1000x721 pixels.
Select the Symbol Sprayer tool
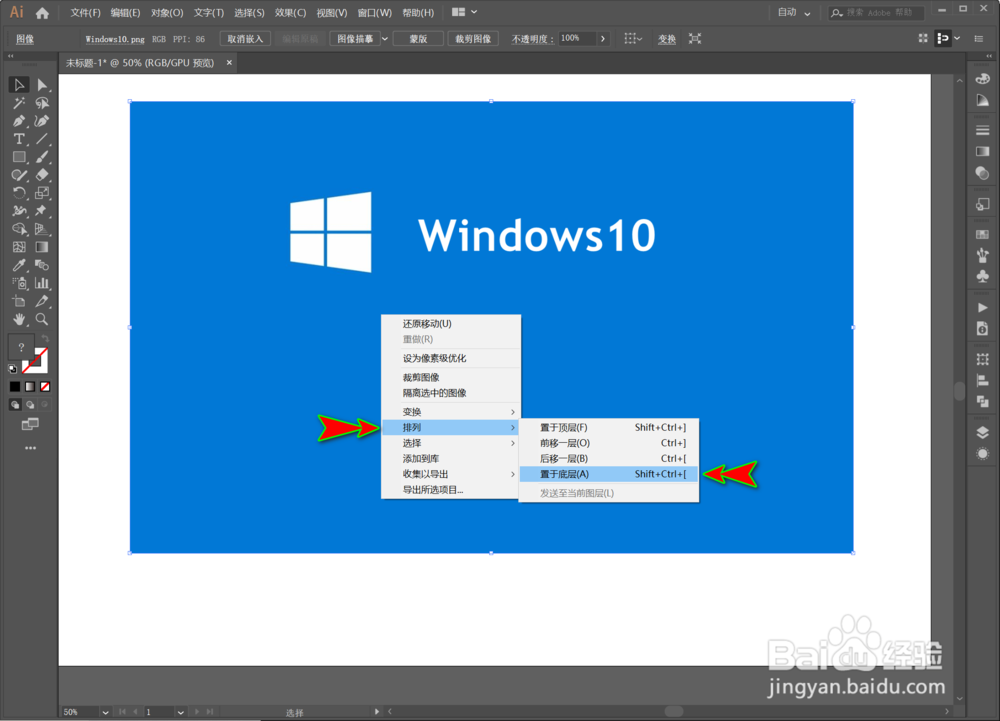(18, 283)
